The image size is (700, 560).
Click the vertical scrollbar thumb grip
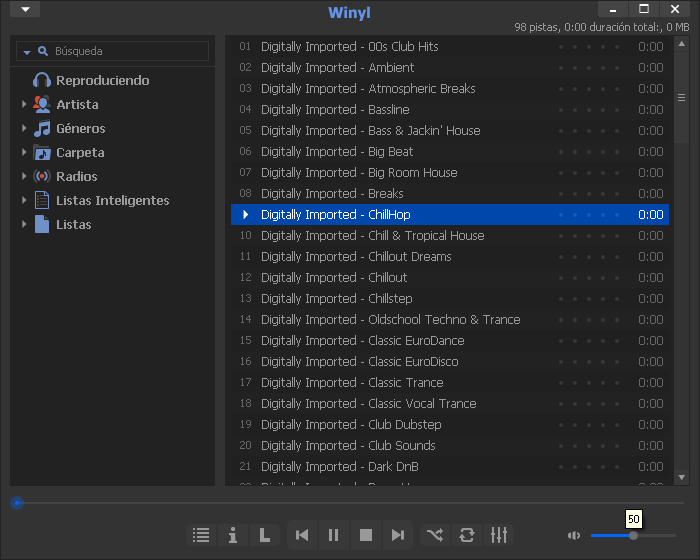coord(681,97)
